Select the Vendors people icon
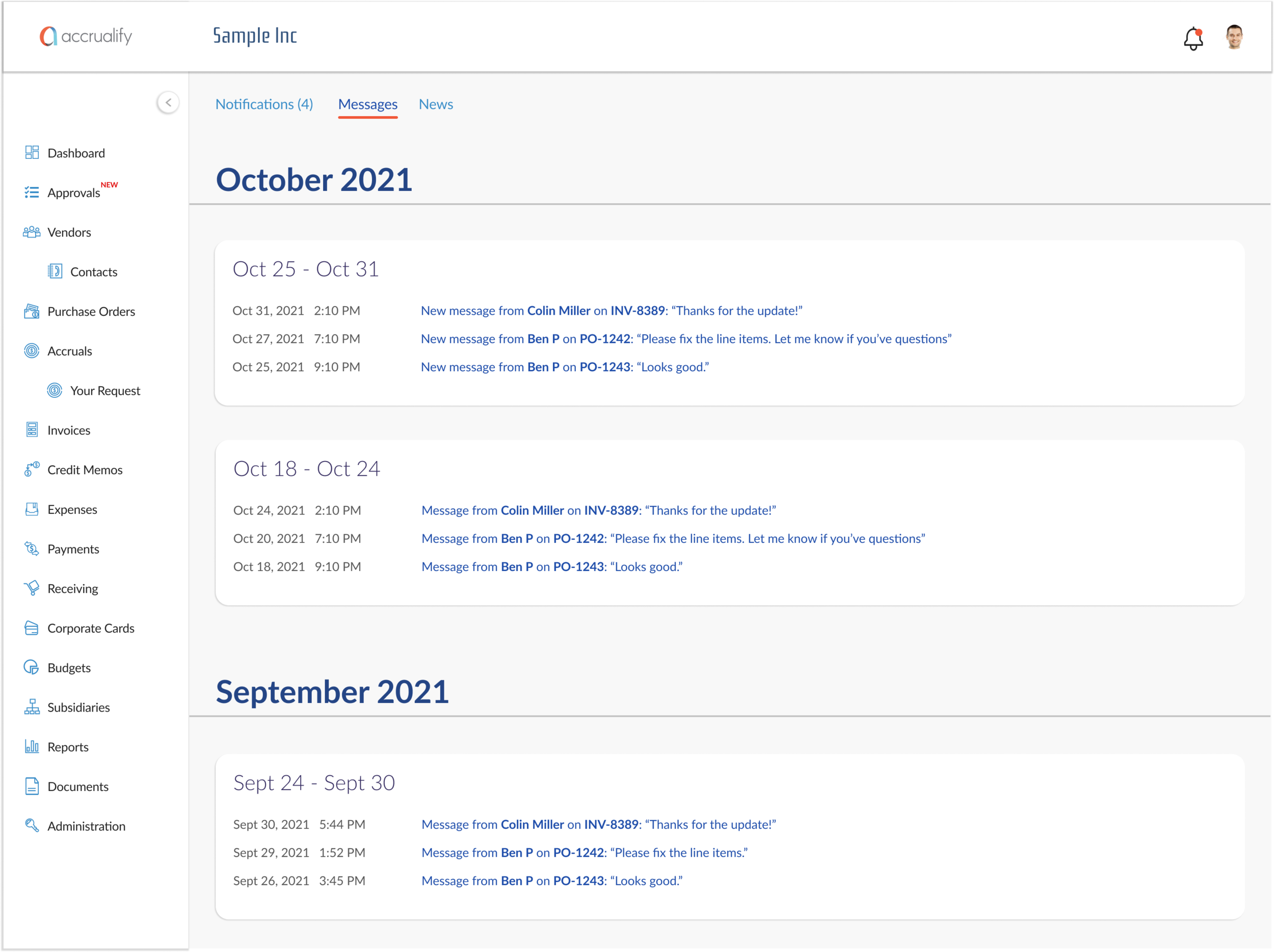Viewport: 1274px width, 952px height. pos(32,232)
